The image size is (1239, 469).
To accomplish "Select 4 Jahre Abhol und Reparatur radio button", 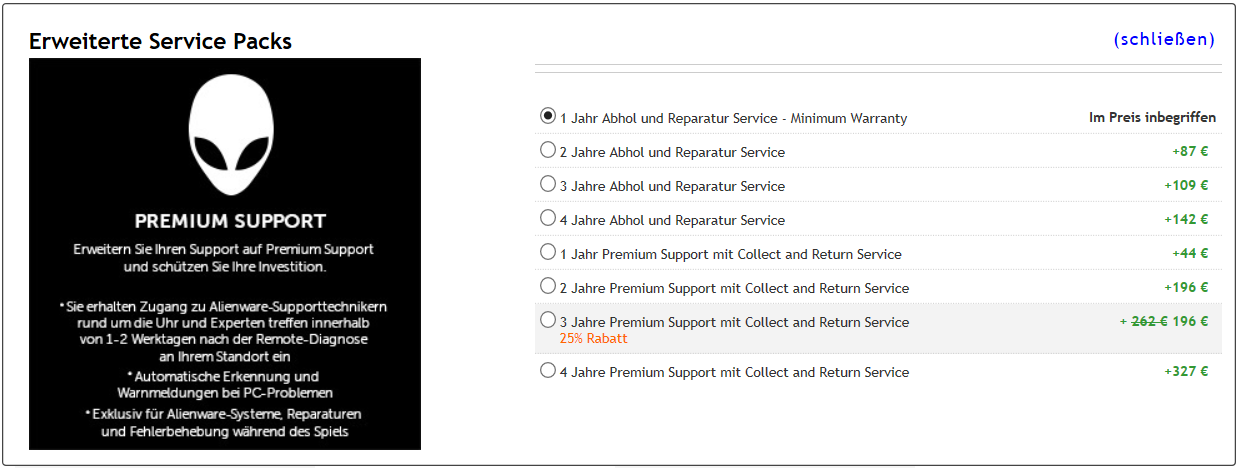I will [548, 218].
